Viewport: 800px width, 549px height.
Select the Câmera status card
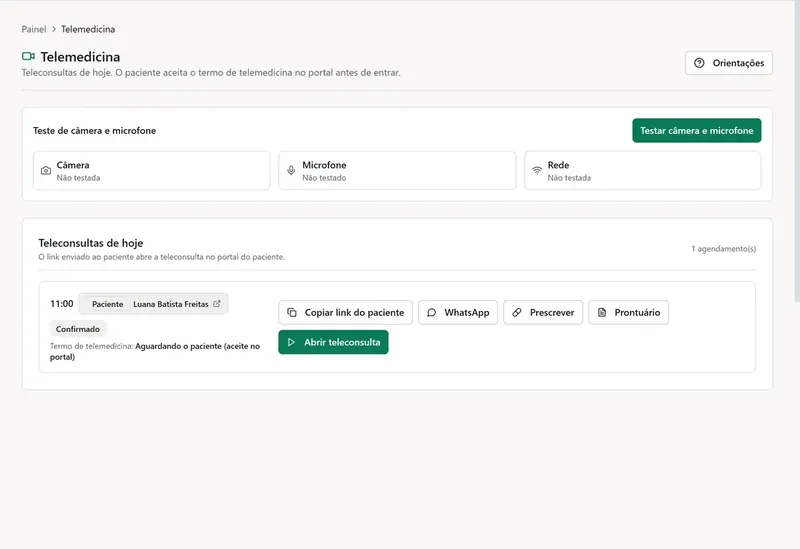tap(152, 170)
